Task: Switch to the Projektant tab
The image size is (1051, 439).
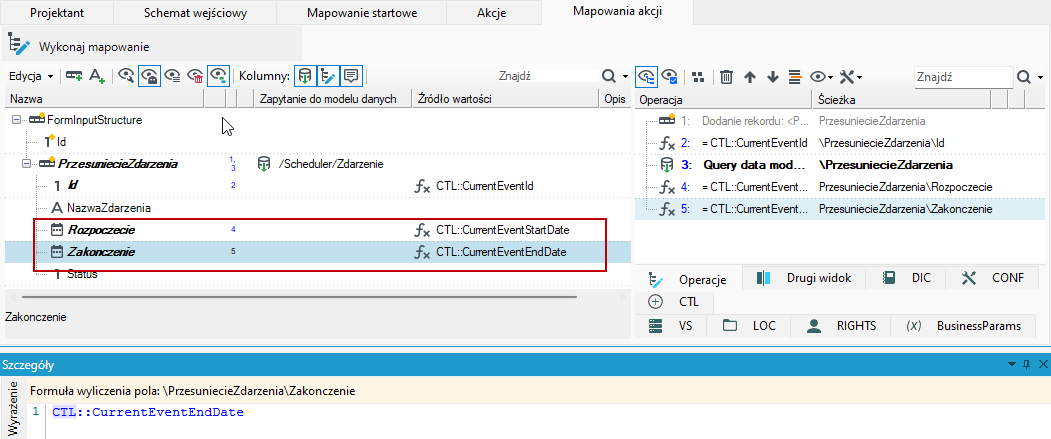Action: click(x=57, y=13)
